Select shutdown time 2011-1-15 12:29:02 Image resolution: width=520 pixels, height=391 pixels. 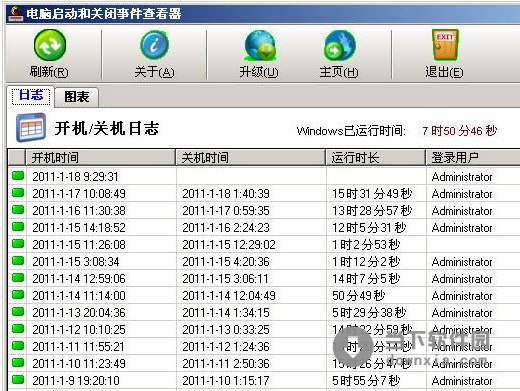coord(229,245)
